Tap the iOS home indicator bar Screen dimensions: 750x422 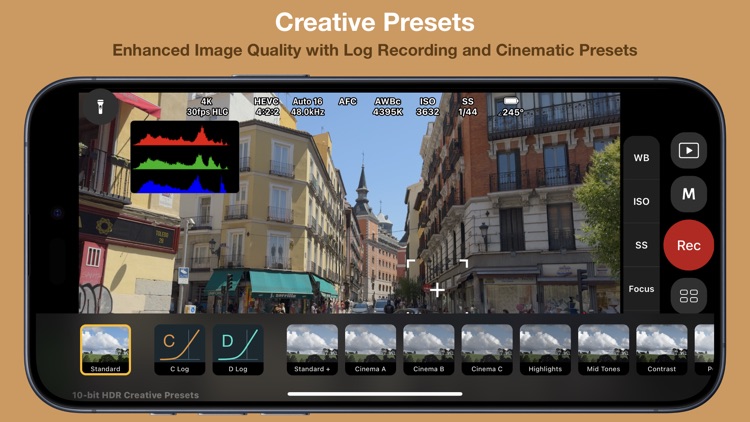click(x=375, y=394)
